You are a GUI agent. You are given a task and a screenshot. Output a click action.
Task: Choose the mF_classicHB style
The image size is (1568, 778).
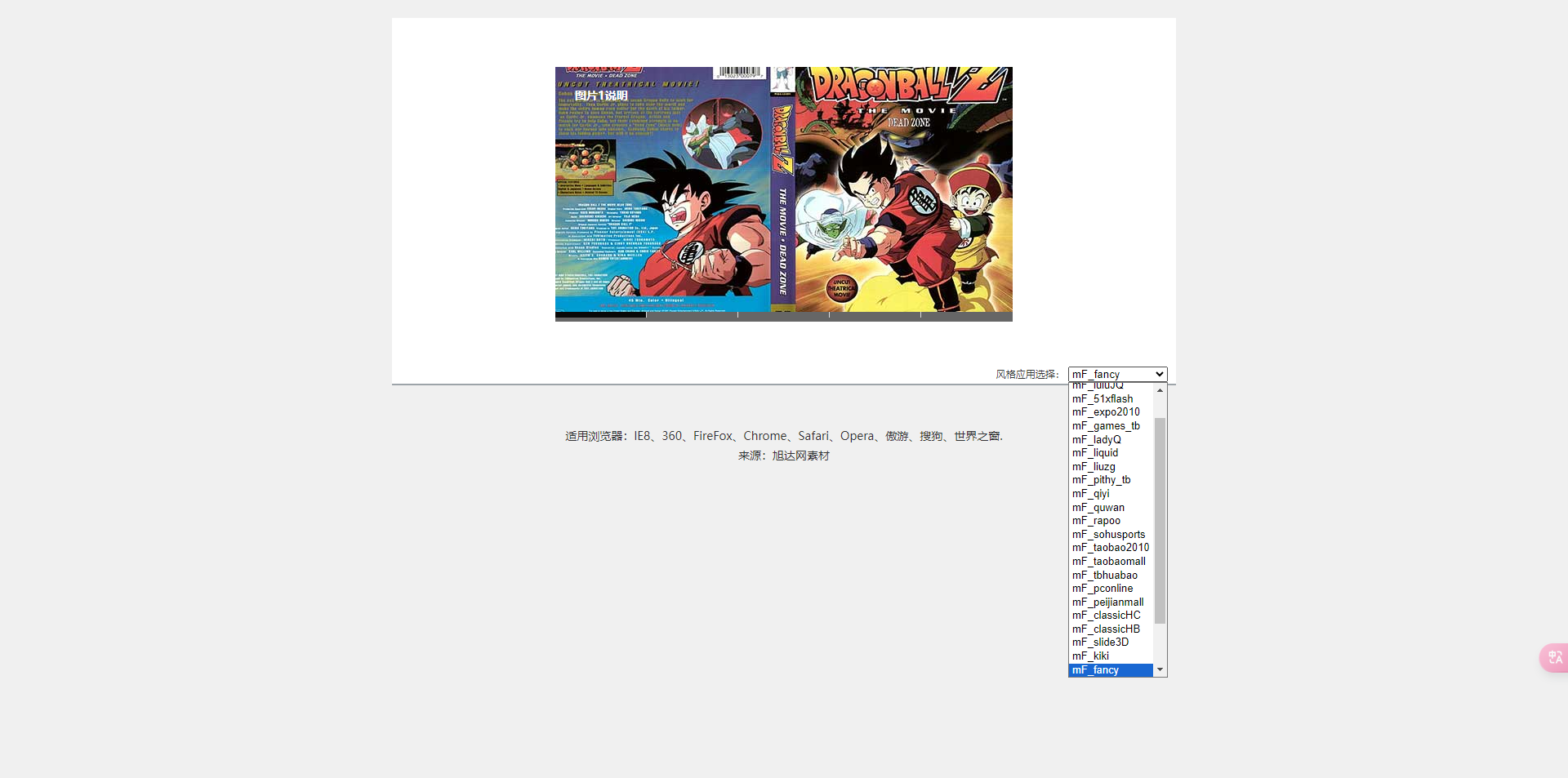pos(1111,629)
